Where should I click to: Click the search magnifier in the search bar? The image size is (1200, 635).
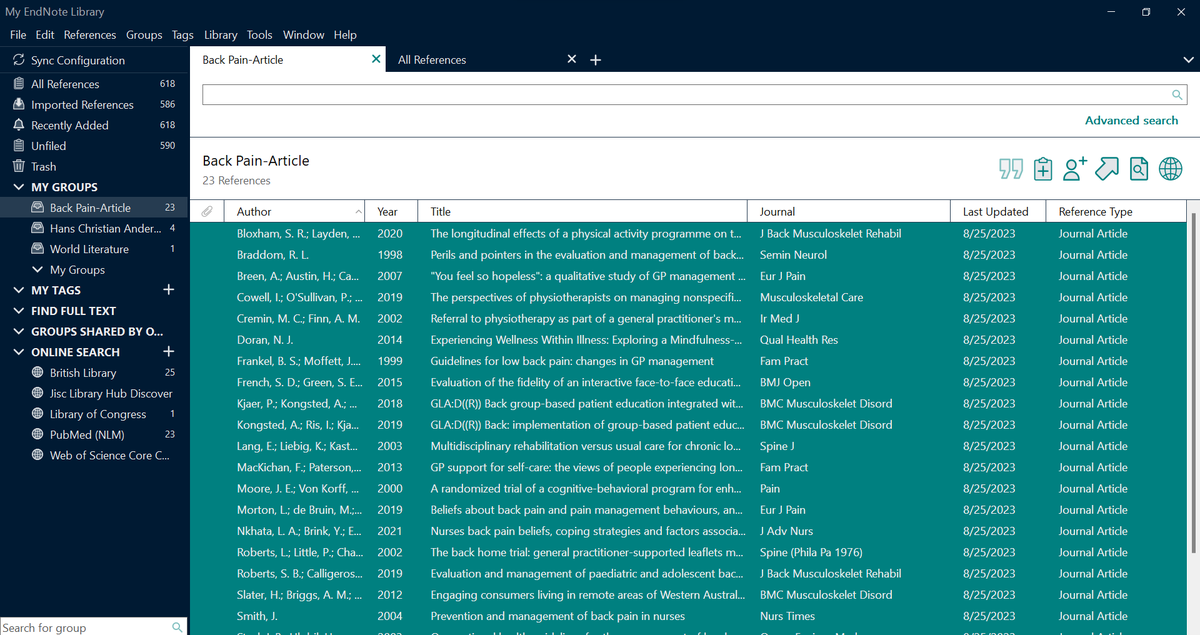[x=1177, y=95]
